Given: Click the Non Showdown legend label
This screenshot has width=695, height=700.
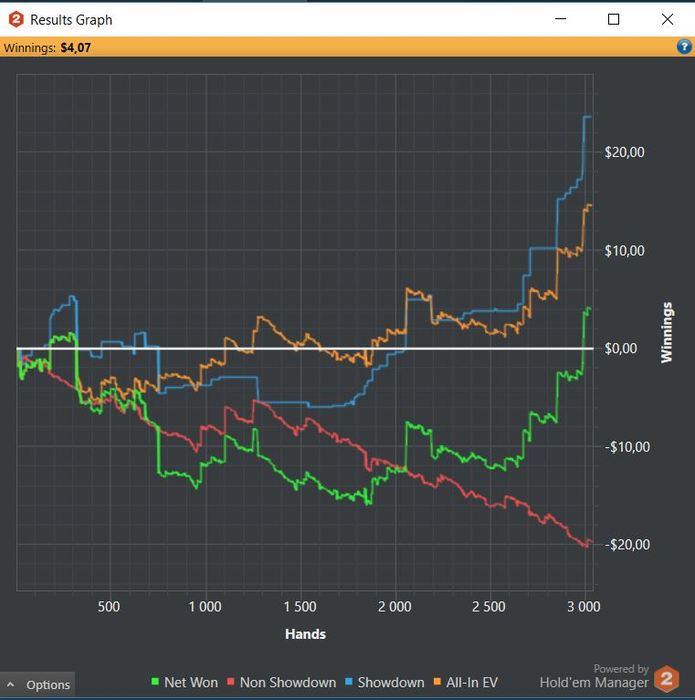Looking at the screenshot, I should pos(288,682).
